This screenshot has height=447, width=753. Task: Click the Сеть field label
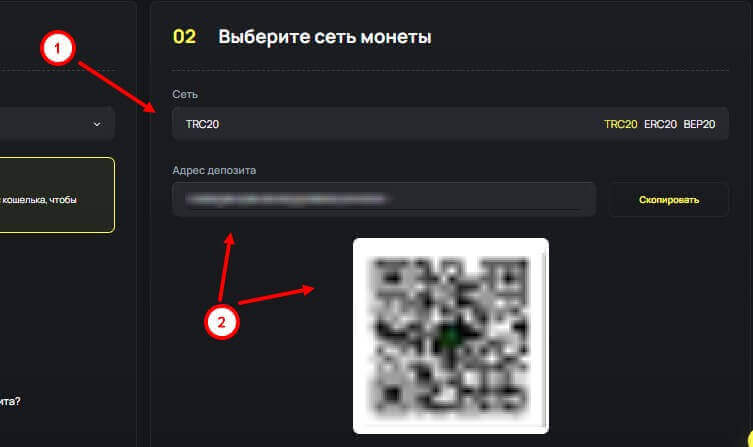(185, 95)
